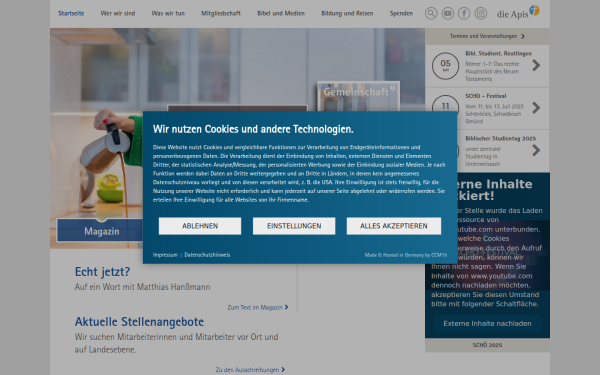The height and width of the screenshot is (375, 600).
Task: Follow the Zu den Ausschreibungen link
Action: [x=250, y=370]
